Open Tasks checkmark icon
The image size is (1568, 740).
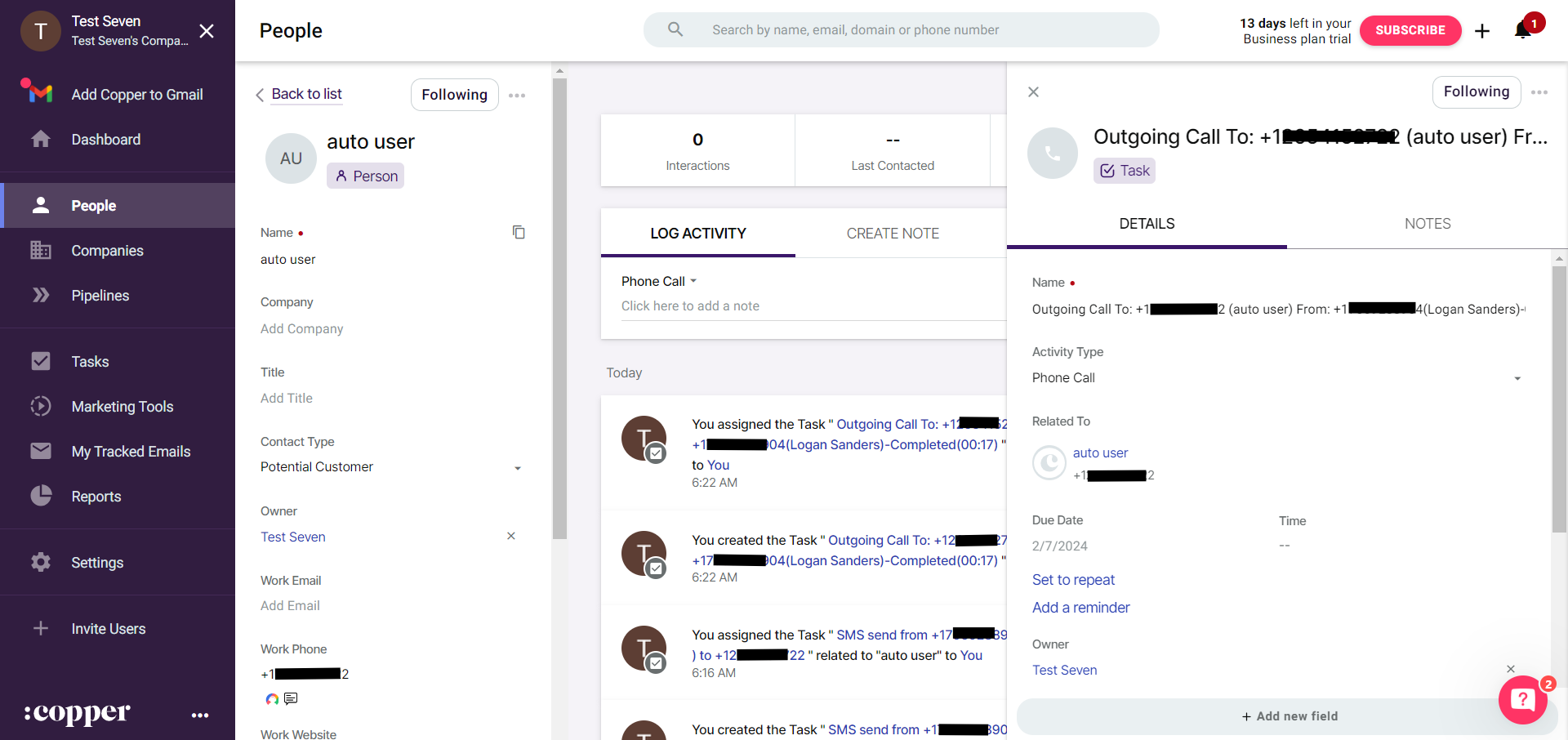(41, 361)
